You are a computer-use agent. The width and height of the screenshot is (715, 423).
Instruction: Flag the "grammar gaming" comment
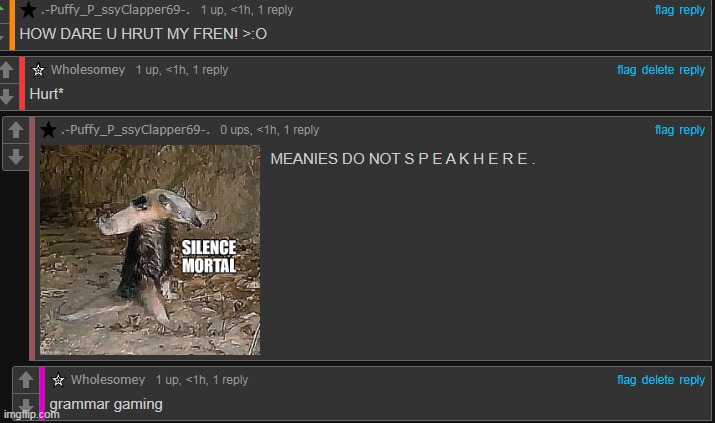(626, 380)
